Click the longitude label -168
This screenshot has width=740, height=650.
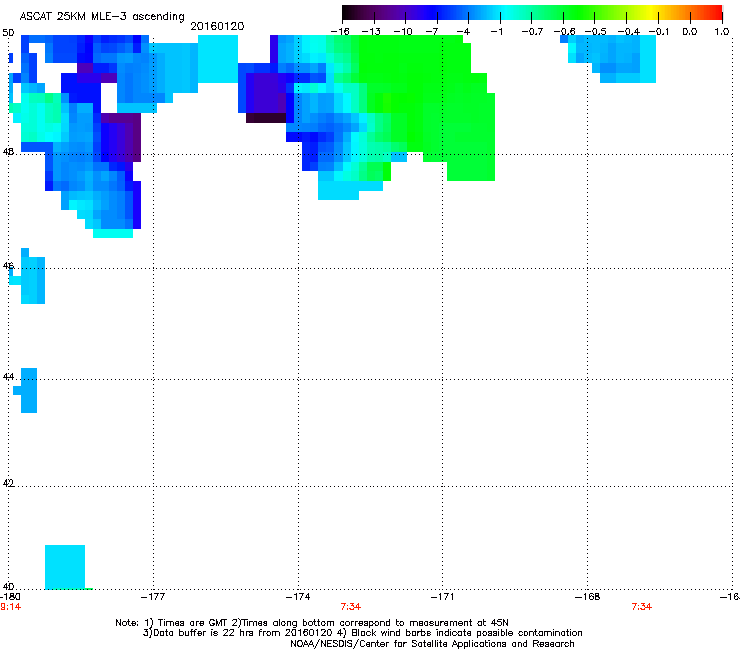pos(588,597)
